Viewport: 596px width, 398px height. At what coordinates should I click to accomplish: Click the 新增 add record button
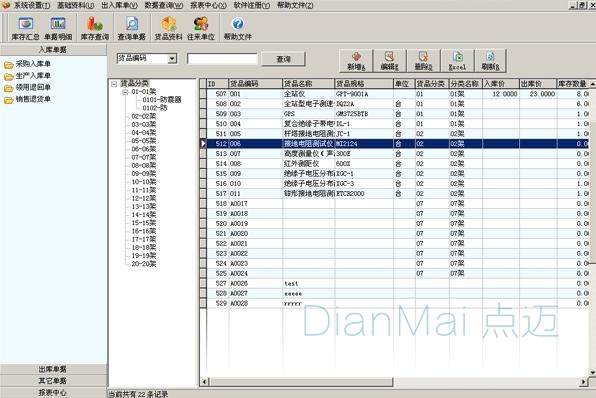click(x=356, y=61)
